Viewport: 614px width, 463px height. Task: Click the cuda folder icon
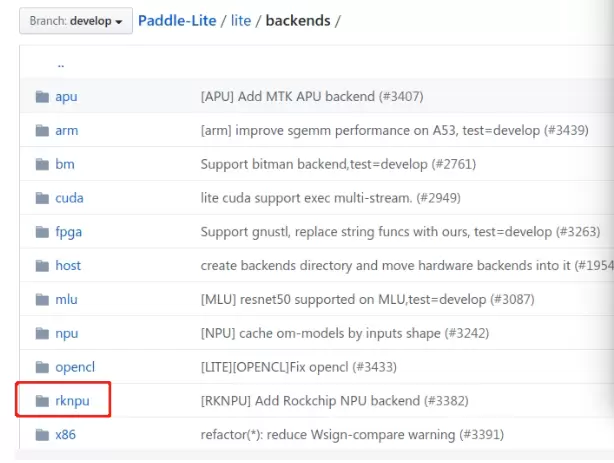(x=42, y=198)
